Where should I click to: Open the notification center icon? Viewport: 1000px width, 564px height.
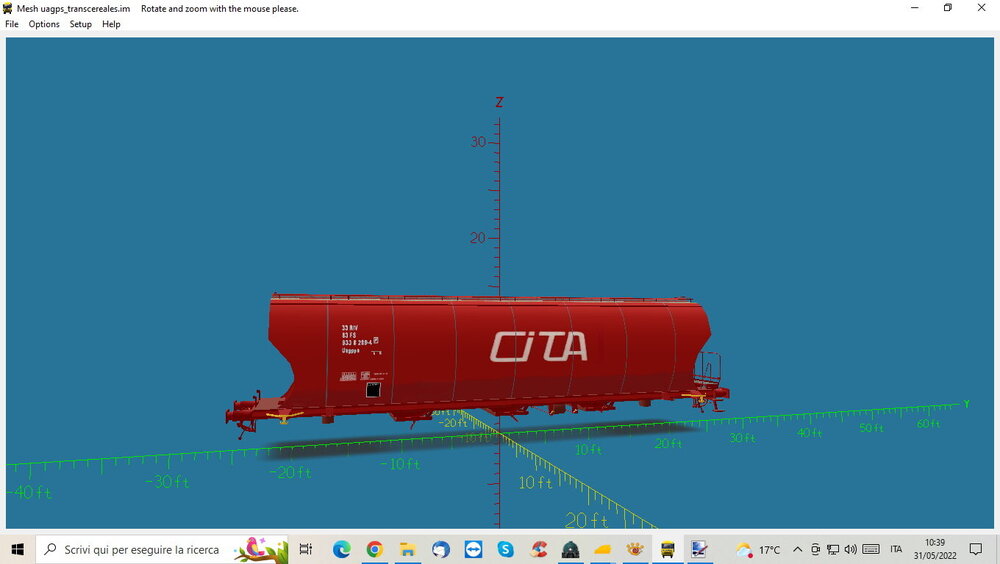coord(976,549)
